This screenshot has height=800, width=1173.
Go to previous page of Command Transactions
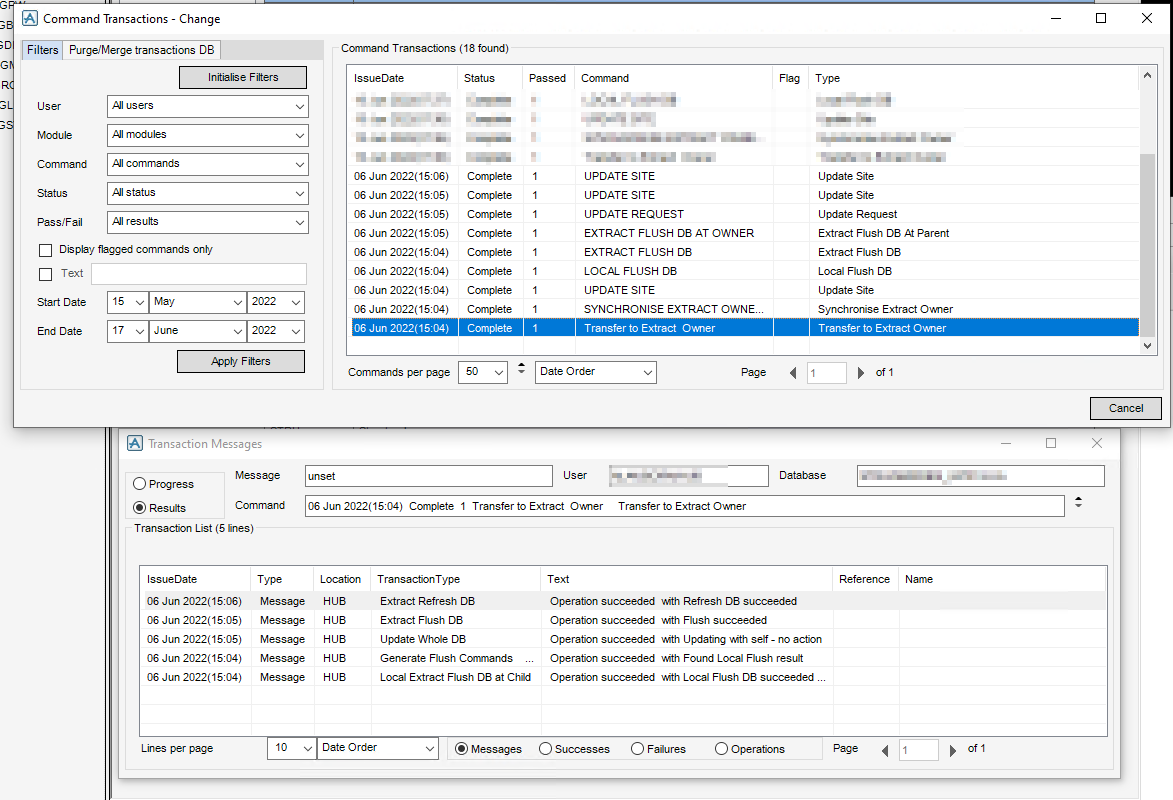point(793,373)
